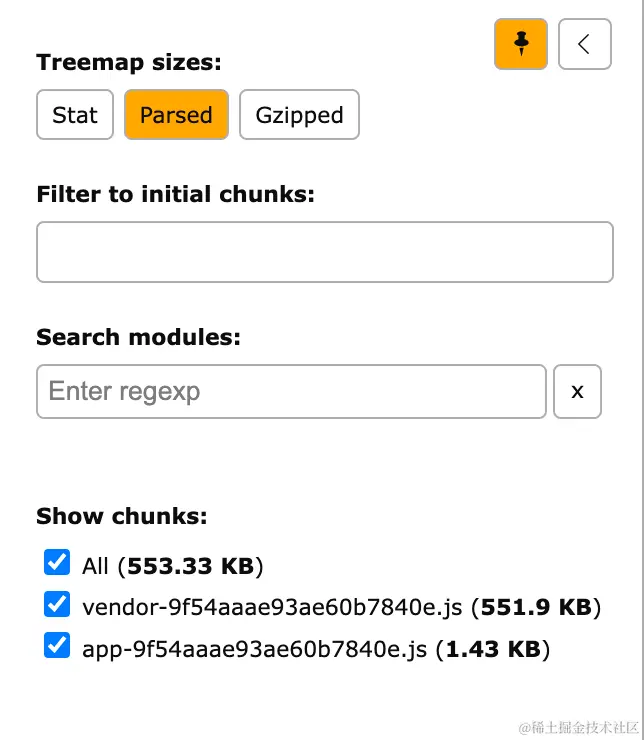The width and height of the screenshot is (644, 740).
Task: Toggle the app chunk checkbox
Action: coord(57,647)
